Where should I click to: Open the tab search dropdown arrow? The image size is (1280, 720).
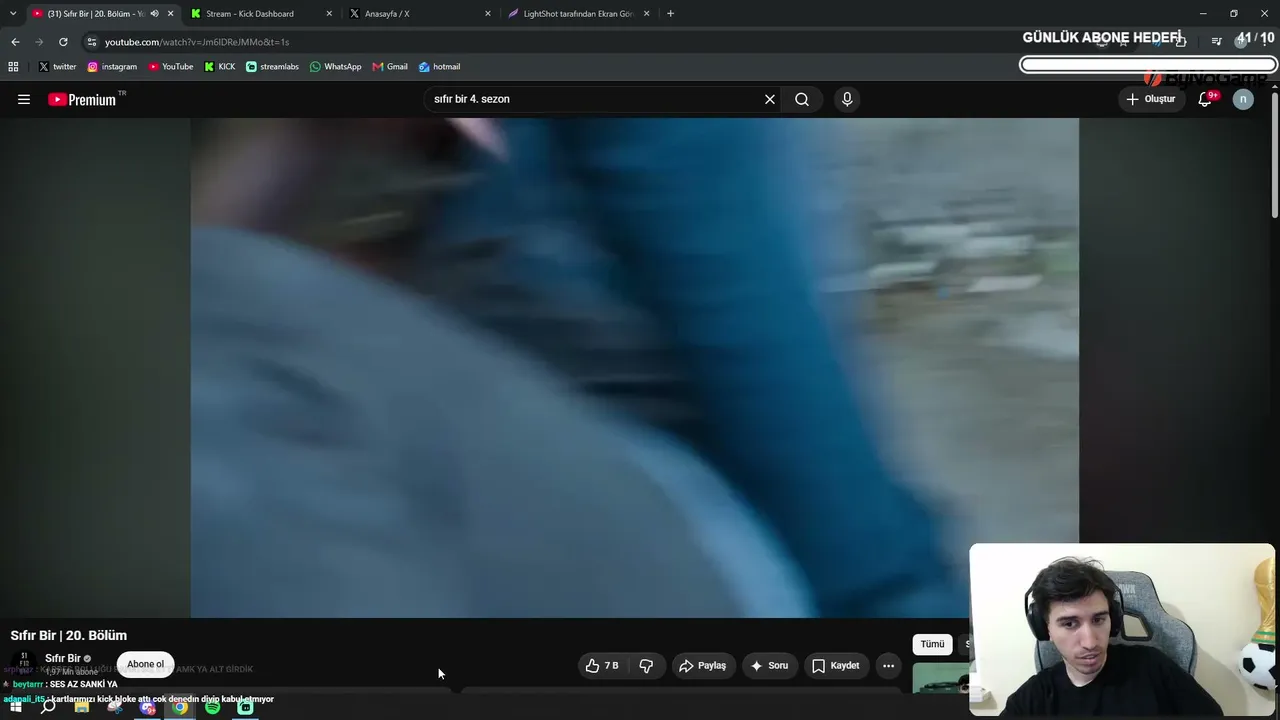coord(12,14)
